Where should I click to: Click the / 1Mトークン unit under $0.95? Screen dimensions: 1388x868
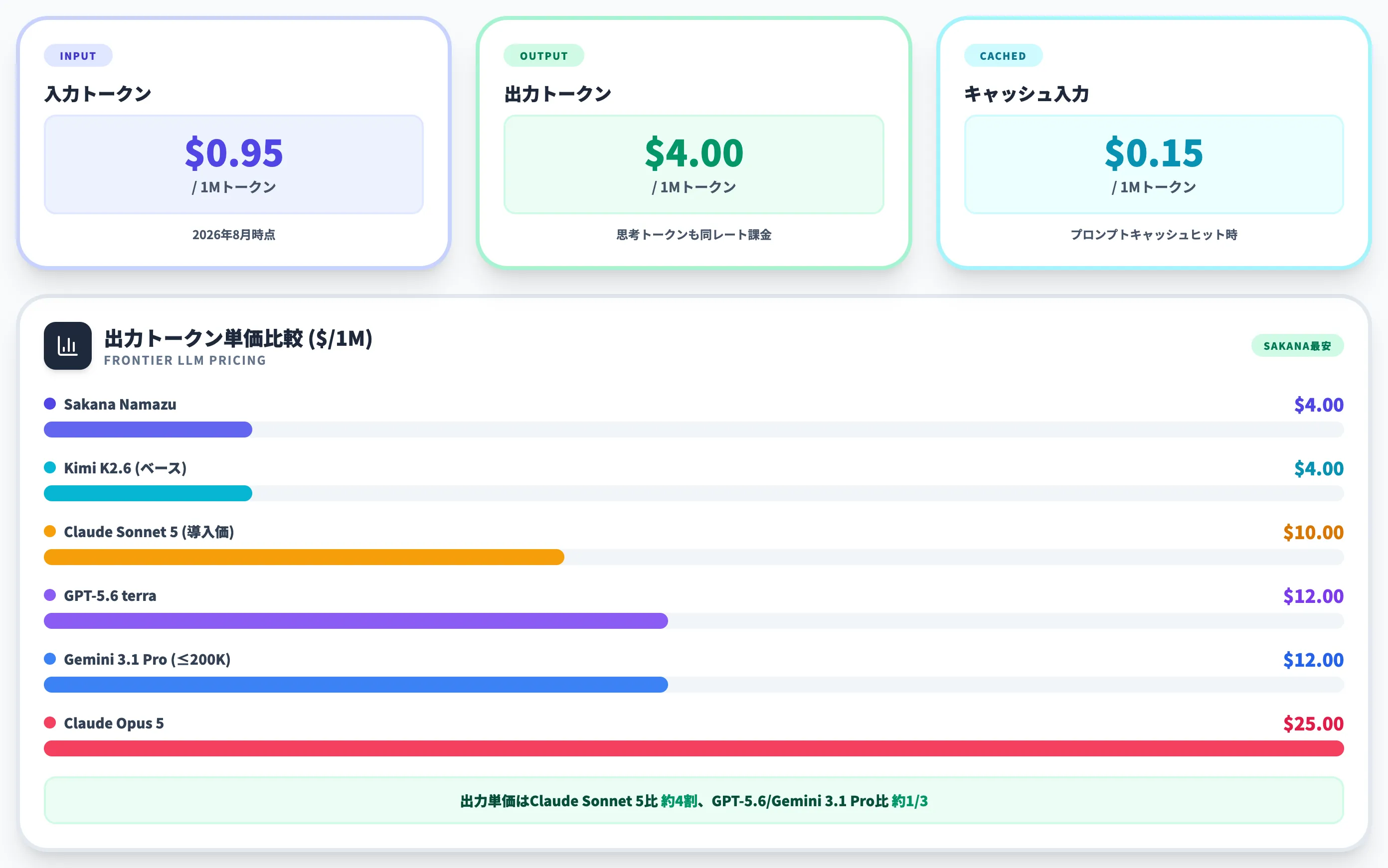[x=234, y=187]
